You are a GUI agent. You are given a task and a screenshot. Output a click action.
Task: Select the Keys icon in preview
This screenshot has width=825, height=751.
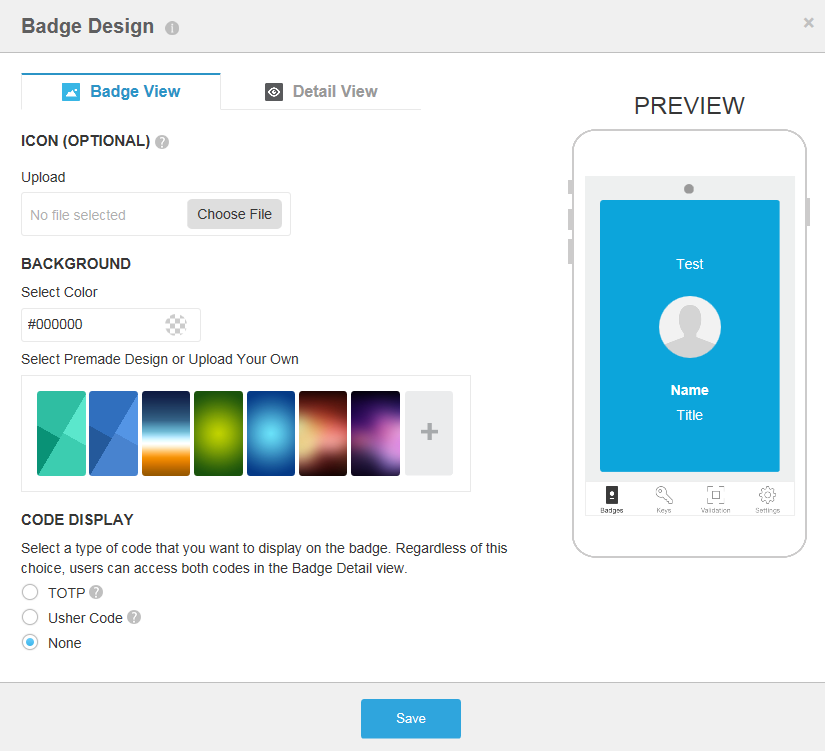663,495
